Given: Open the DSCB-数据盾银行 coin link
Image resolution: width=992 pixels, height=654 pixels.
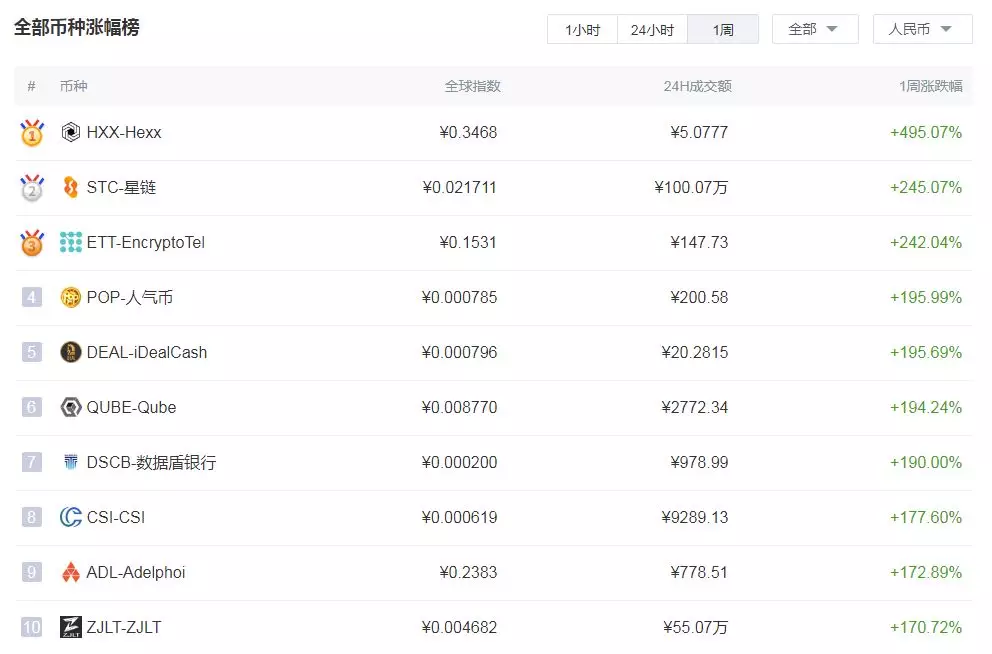Looking at the screenshot, I should tap(151, 462).
